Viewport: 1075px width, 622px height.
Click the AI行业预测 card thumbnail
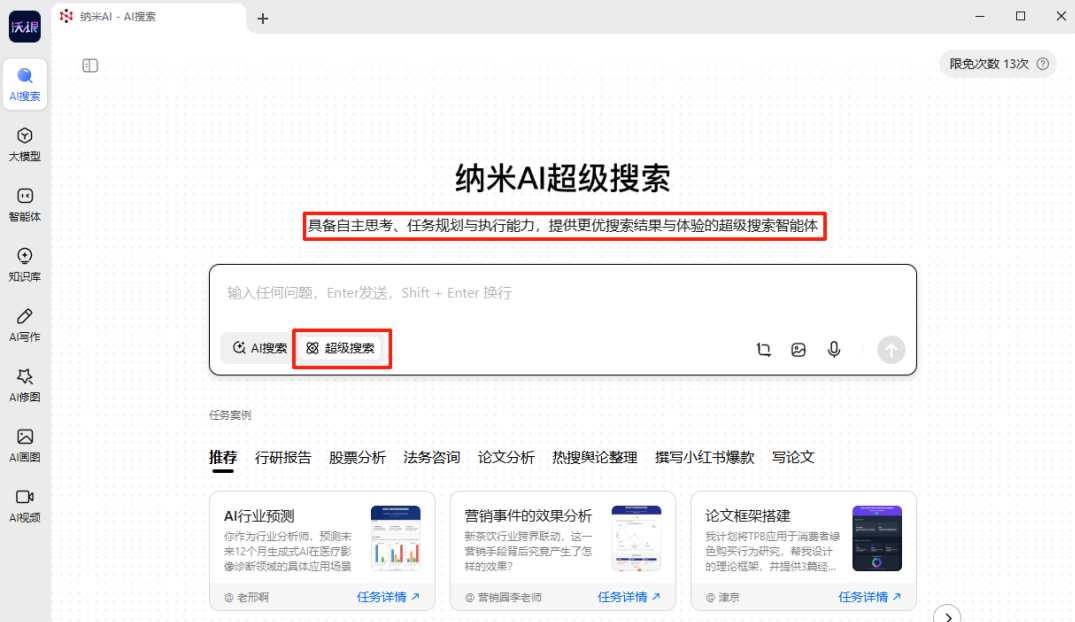point(396,538)
